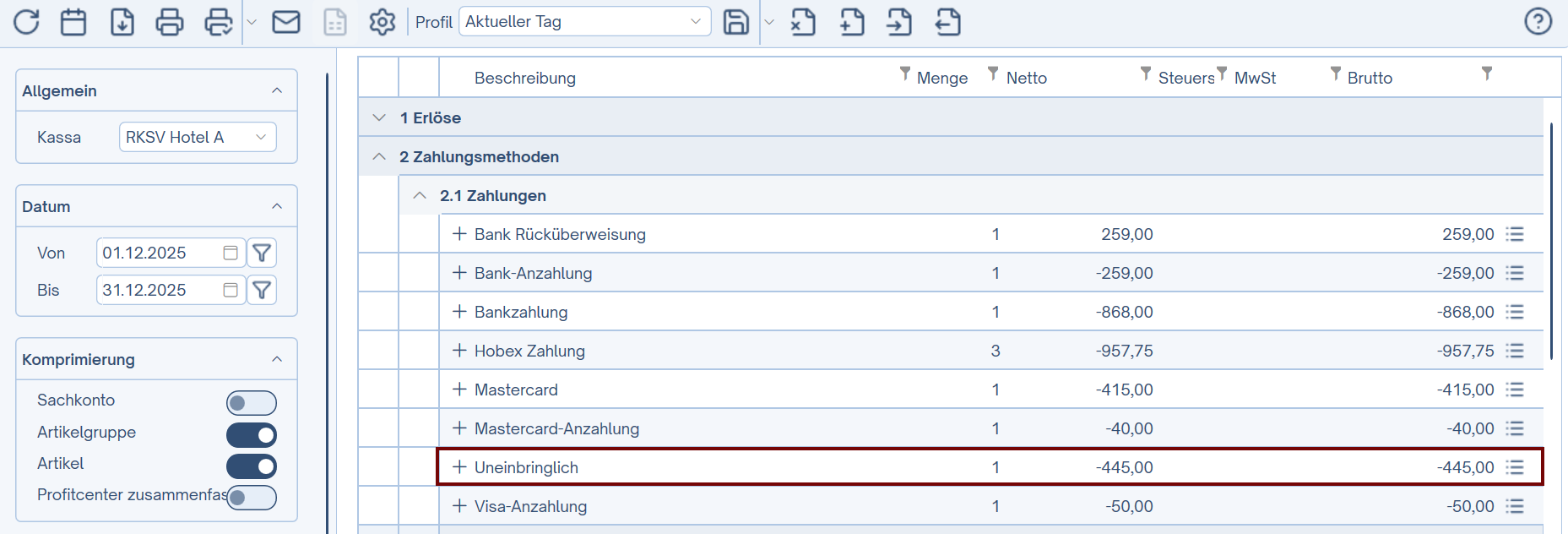This screenshot has width=1568, height=534.
Task: Click the calendar icon in toolbar
Action: (73, 22)
